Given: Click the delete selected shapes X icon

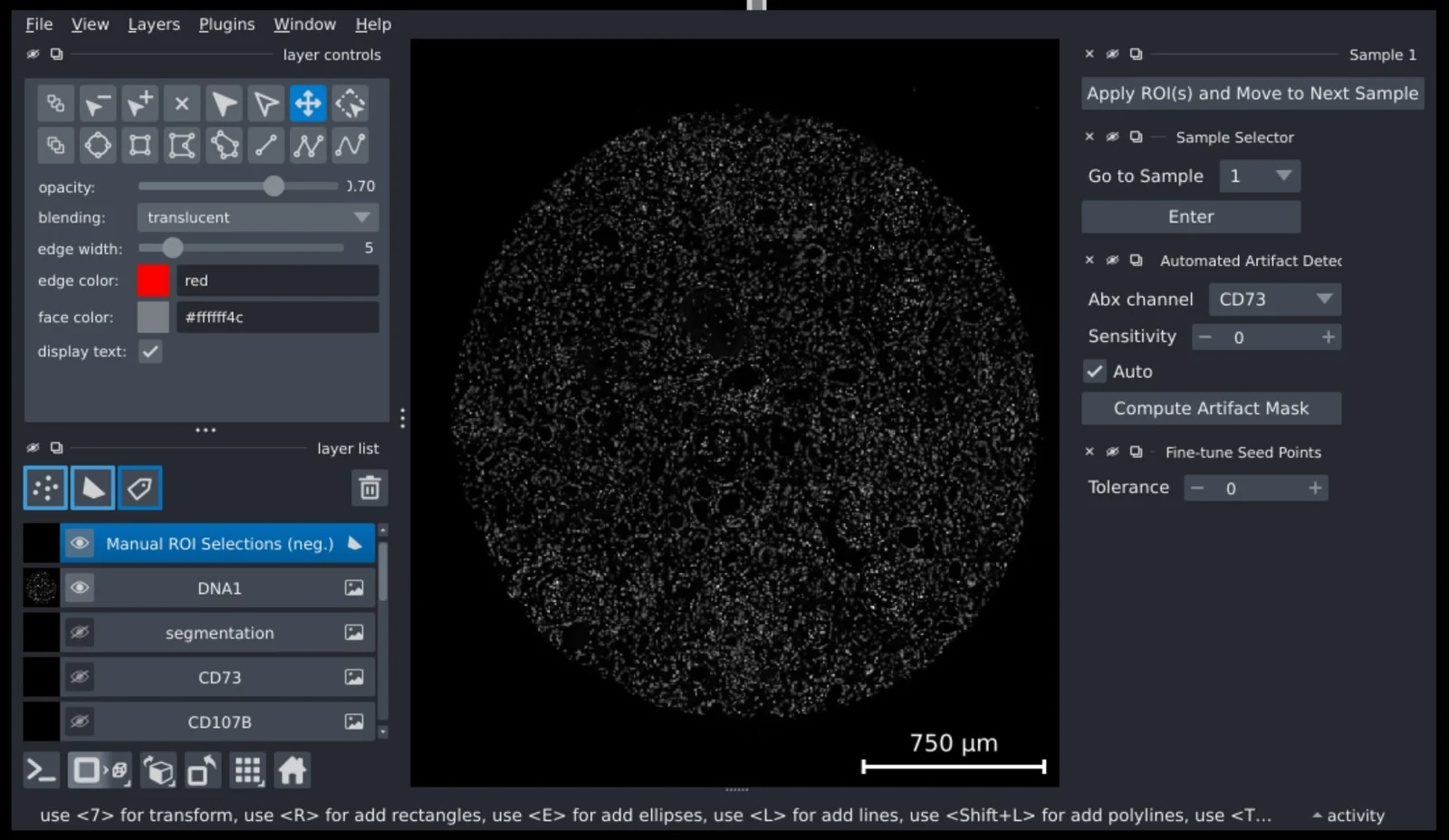Looking at the screenshot, I should click(182, 103).
